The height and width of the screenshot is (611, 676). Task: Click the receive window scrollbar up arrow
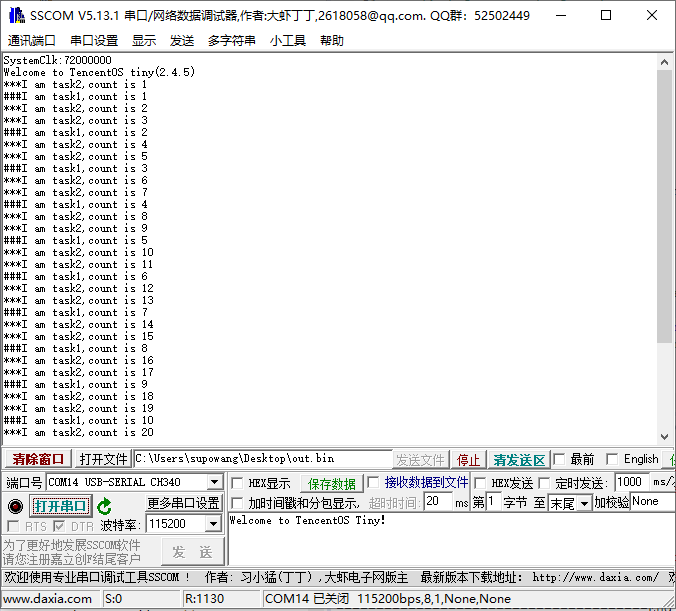click(664, 63)
